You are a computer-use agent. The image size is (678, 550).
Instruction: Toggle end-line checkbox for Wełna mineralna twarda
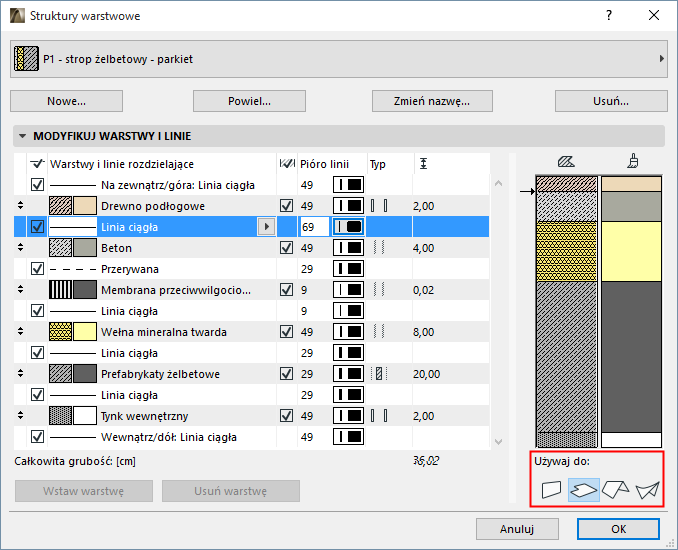tap(286, 332)
